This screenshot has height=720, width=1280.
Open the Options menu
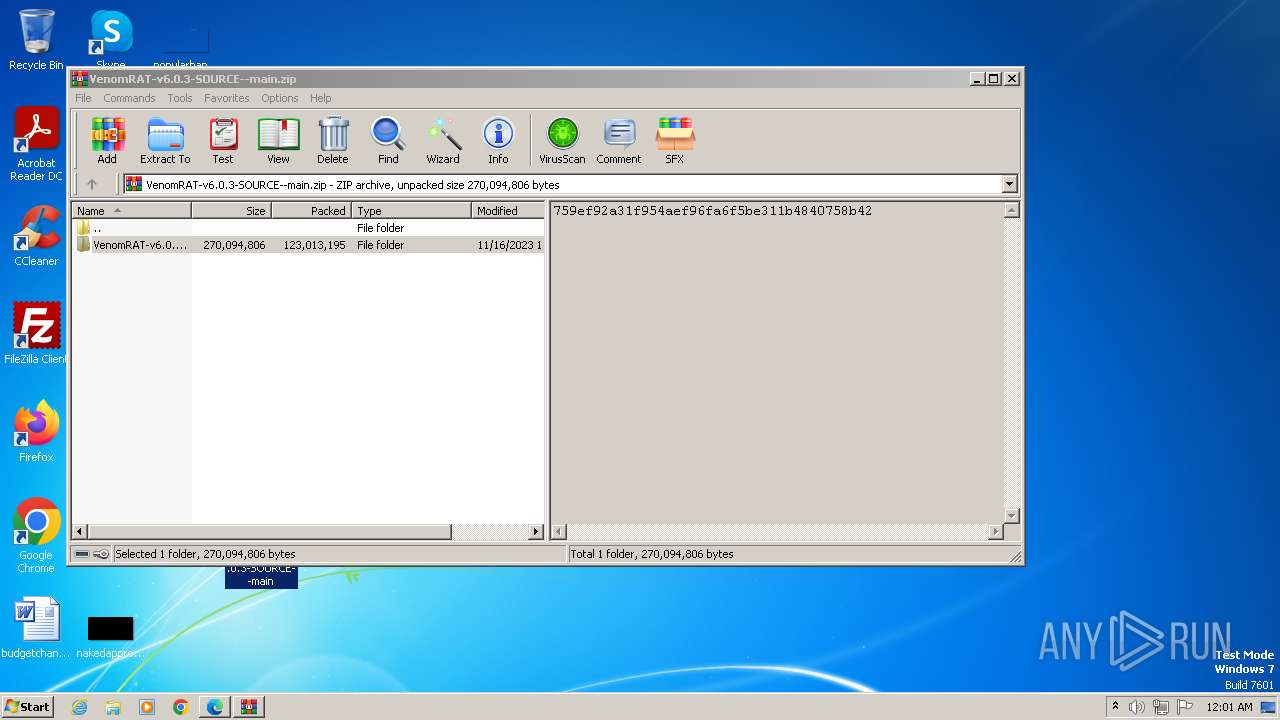[280, 98]
